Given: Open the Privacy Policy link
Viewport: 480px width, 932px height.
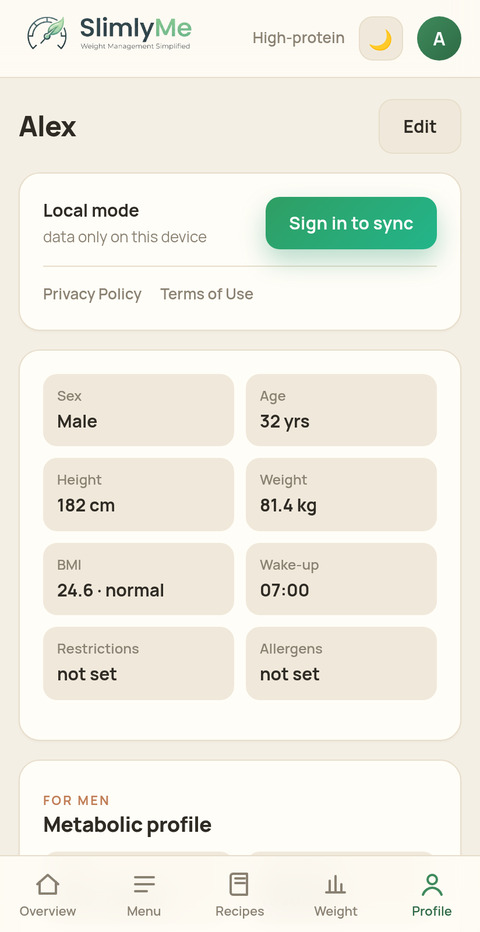Looking at the screenshot, I should click(x=92, y=294).
